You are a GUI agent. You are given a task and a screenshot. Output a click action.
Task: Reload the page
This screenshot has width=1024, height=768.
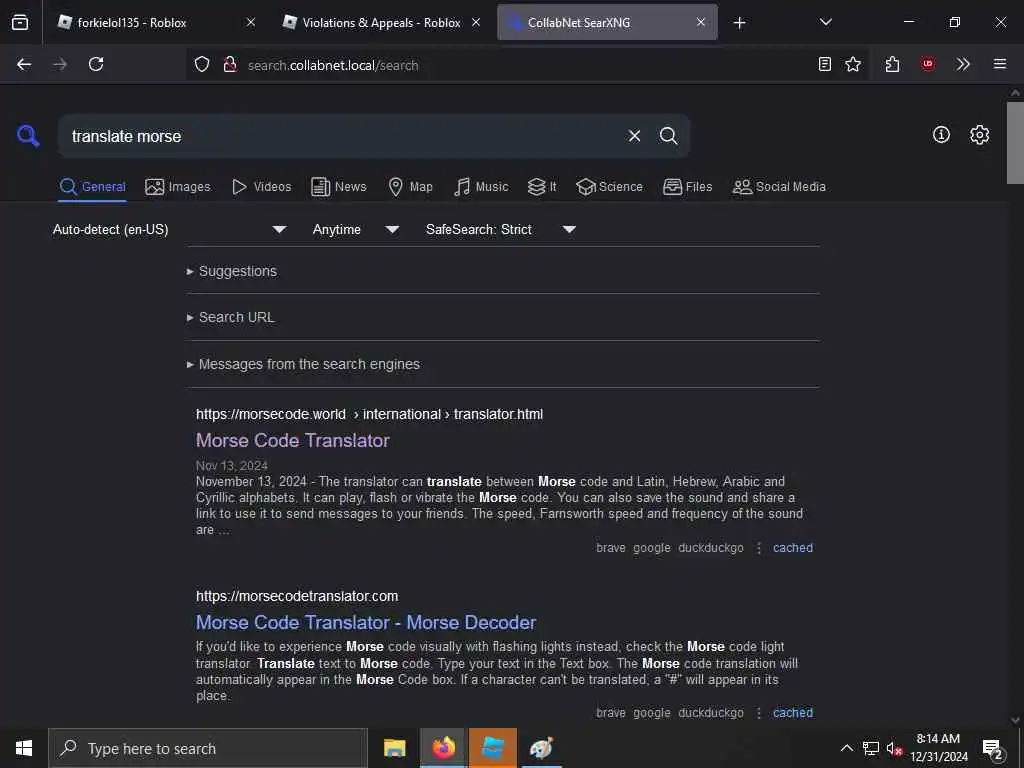click(96, 64)
